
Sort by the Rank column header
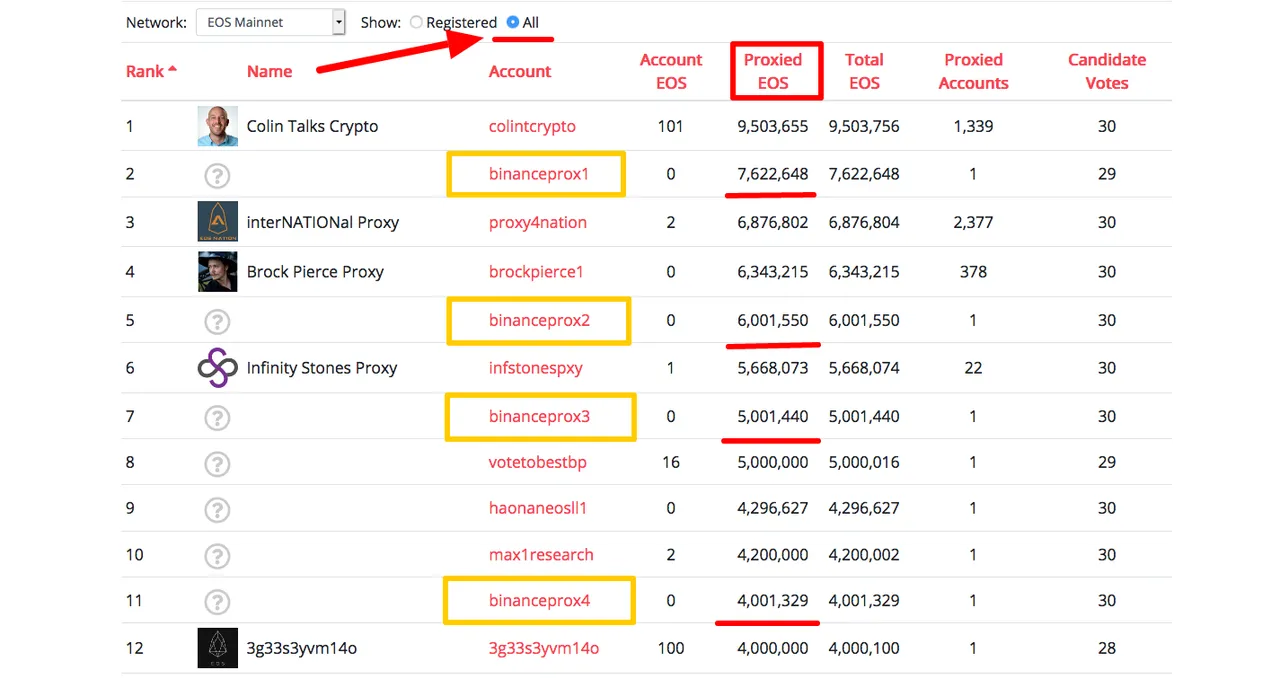(151, 71)
